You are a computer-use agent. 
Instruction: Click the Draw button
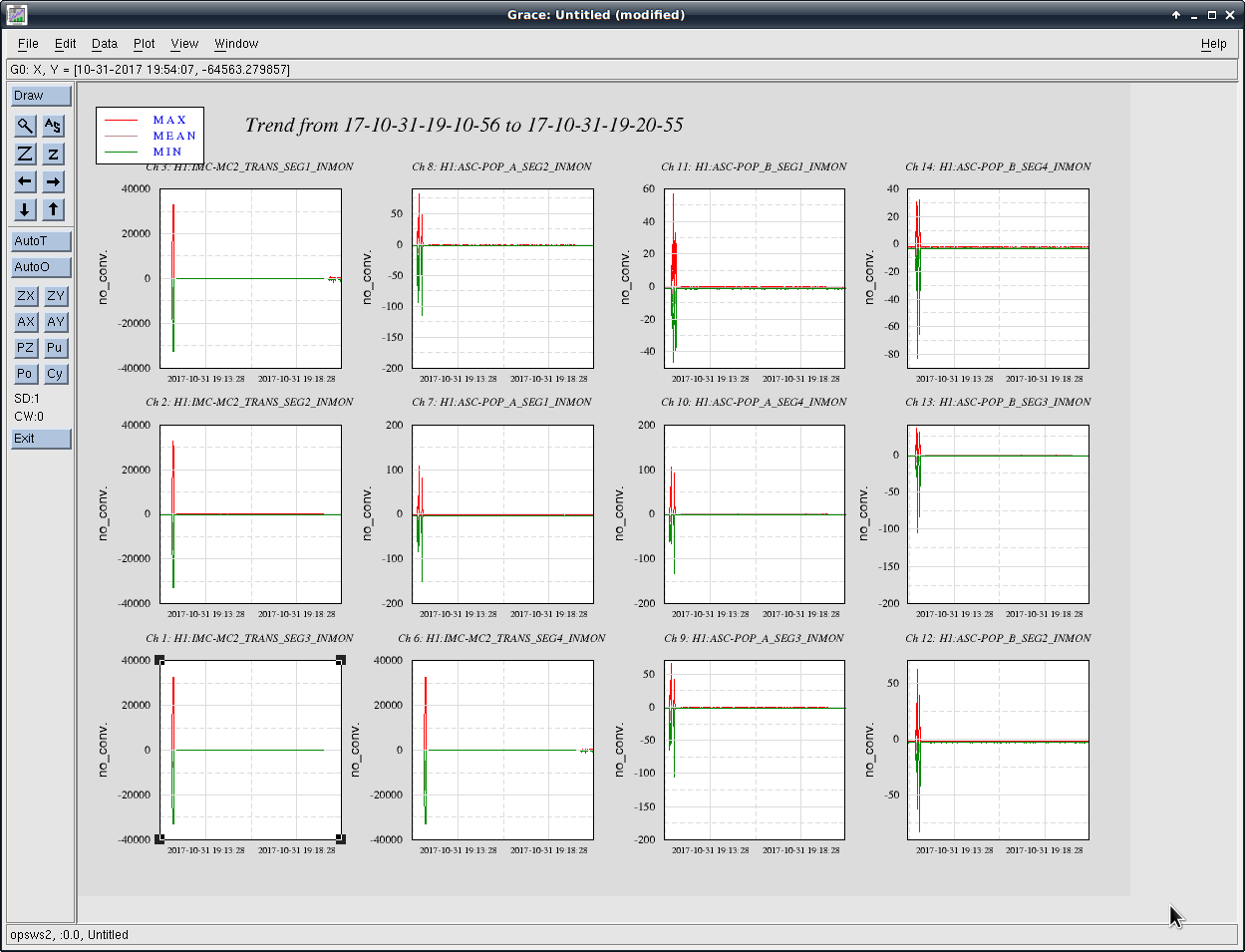pyautogui.click(x=41, y=96)
